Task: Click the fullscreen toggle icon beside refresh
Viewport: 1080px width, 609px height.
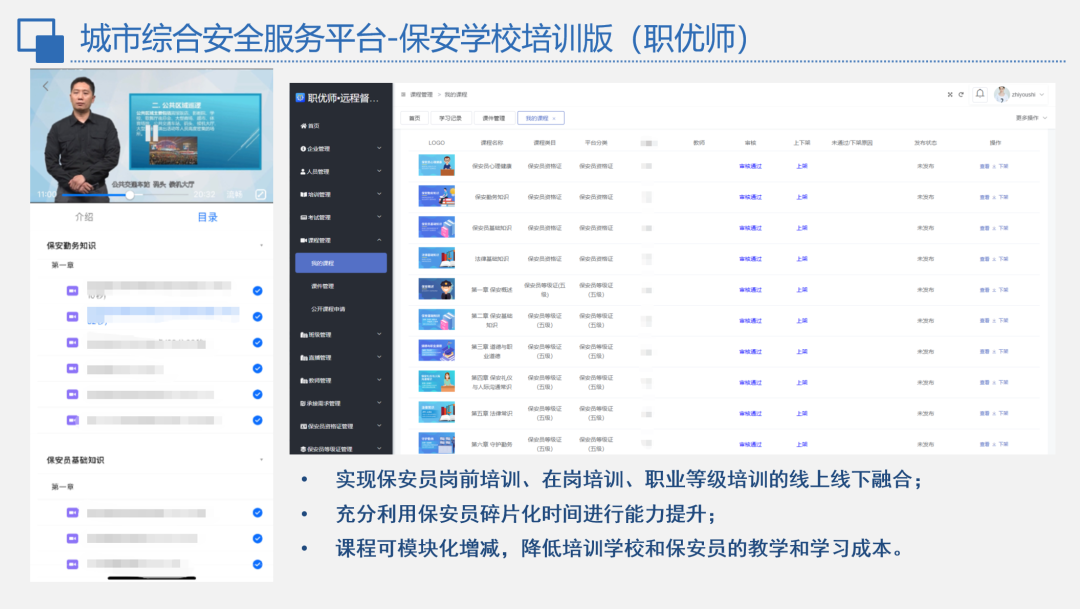Action: 950,94
